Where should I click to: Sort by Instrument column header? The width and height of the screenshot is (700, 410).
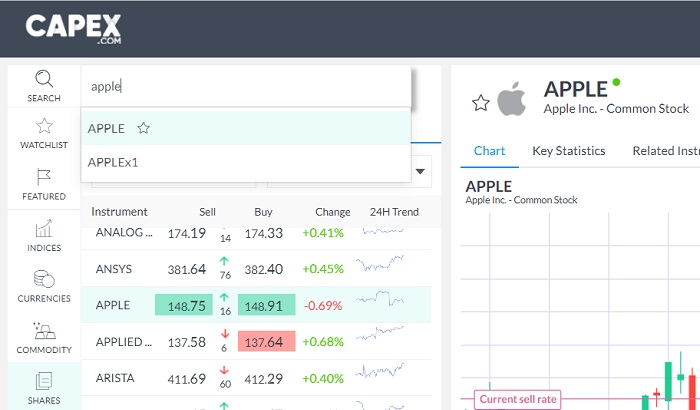(119, 212)
